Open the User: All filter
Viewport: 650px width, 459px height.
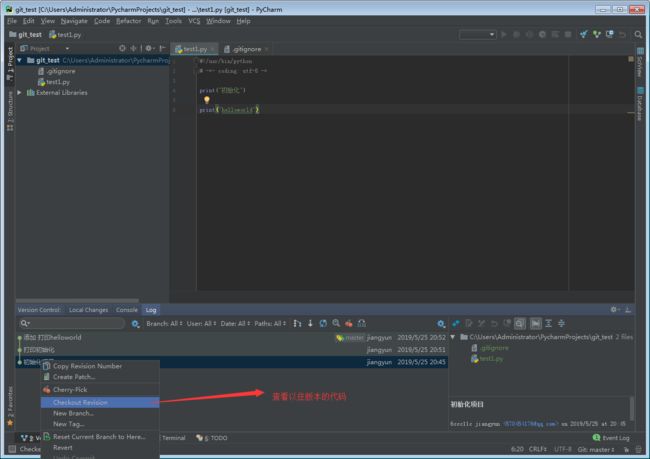(201, 323)
